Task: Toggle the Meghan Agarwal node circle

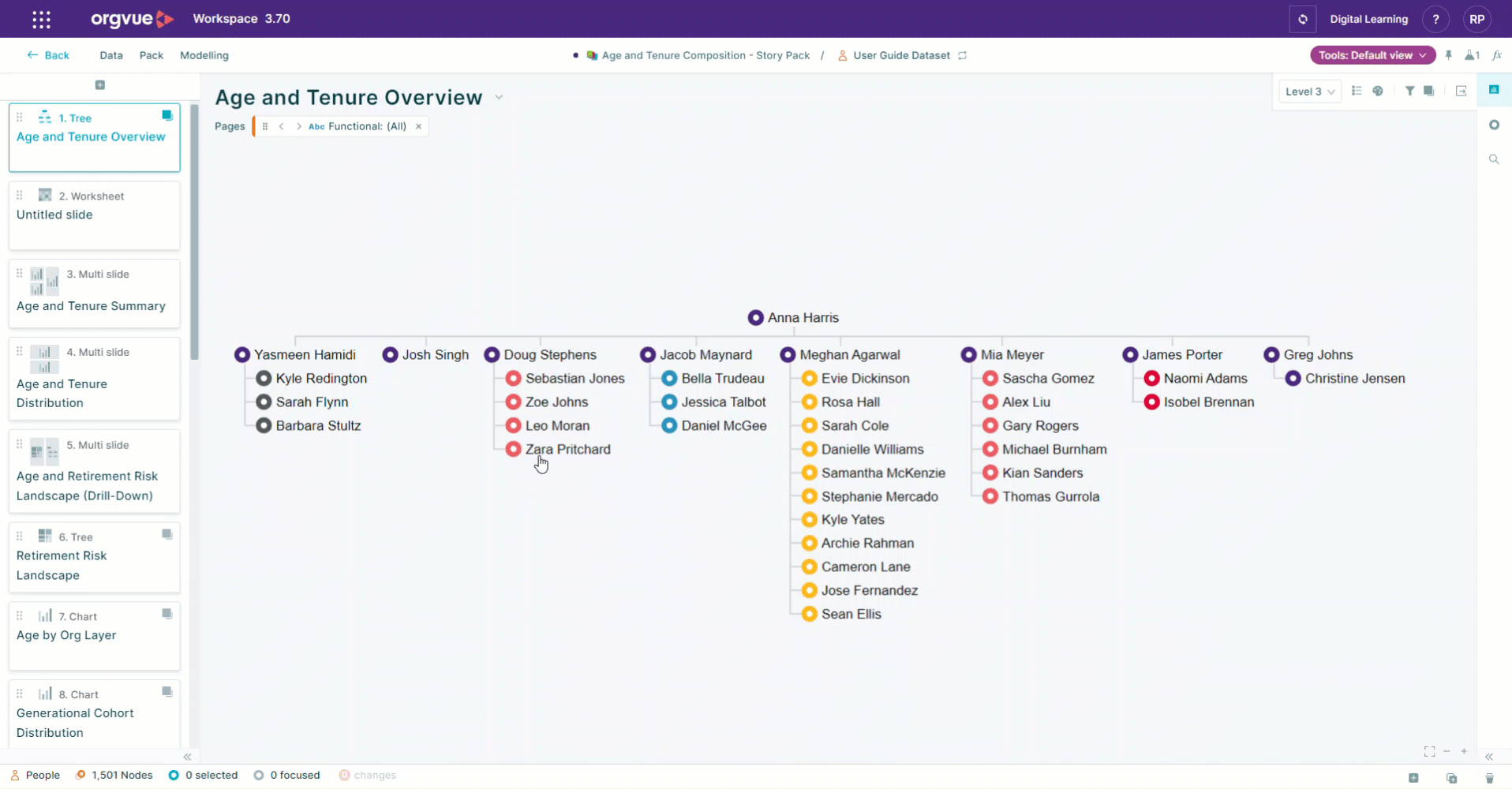Action: pyautogui.click(x=788, y=355)
